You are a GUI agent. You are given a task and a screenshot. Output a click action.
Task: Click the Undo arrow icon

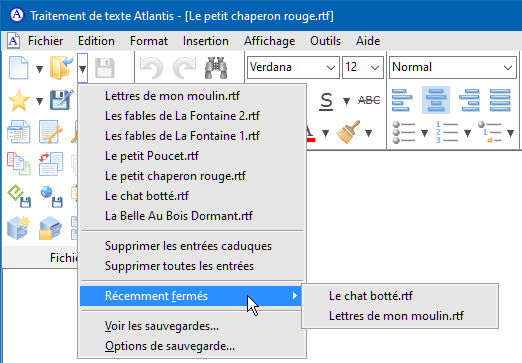coord(152,68)
